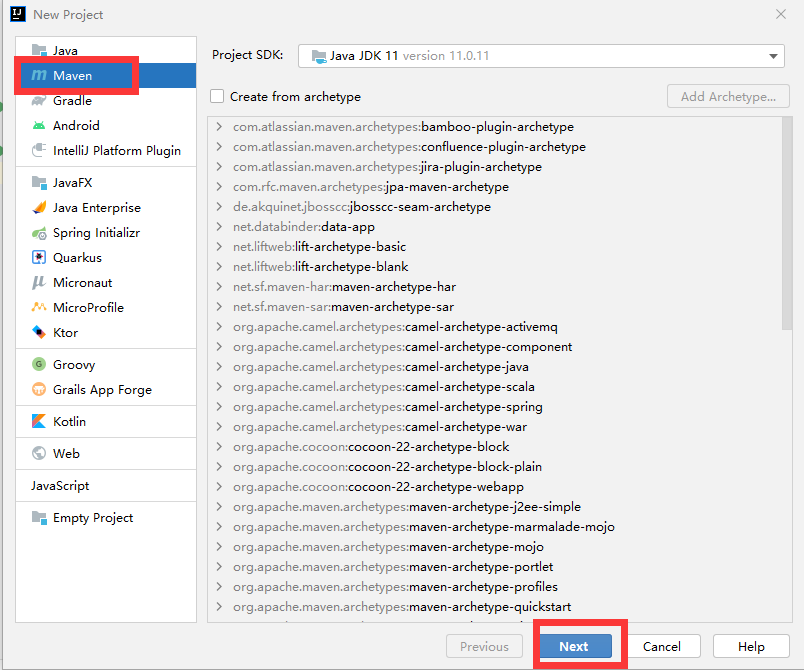Select cocoon-22-archetype-block-plain row

point(495,466)
